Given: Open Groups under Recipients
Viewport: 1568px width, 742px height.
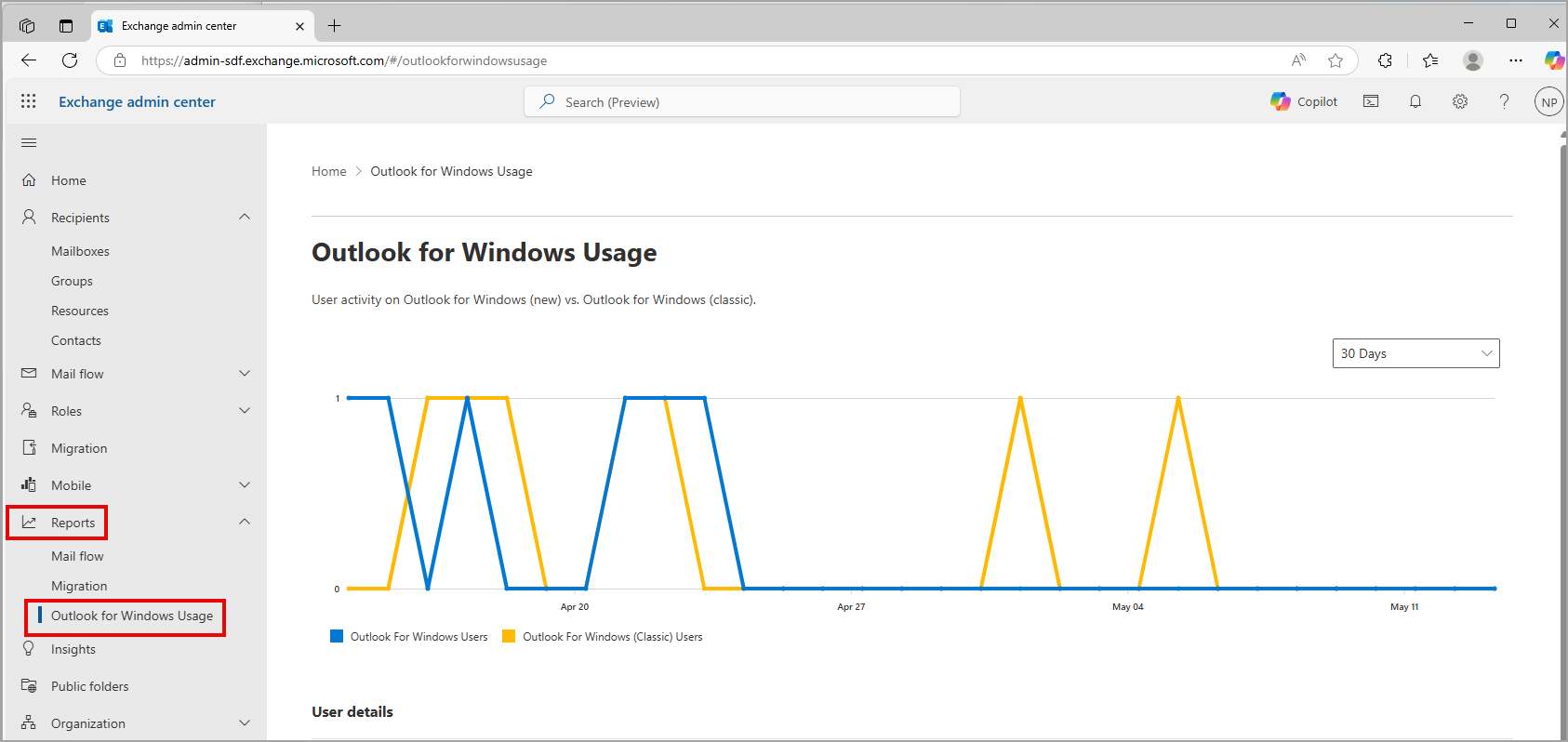Looking at the screenshot, I should tap(72, 281).
